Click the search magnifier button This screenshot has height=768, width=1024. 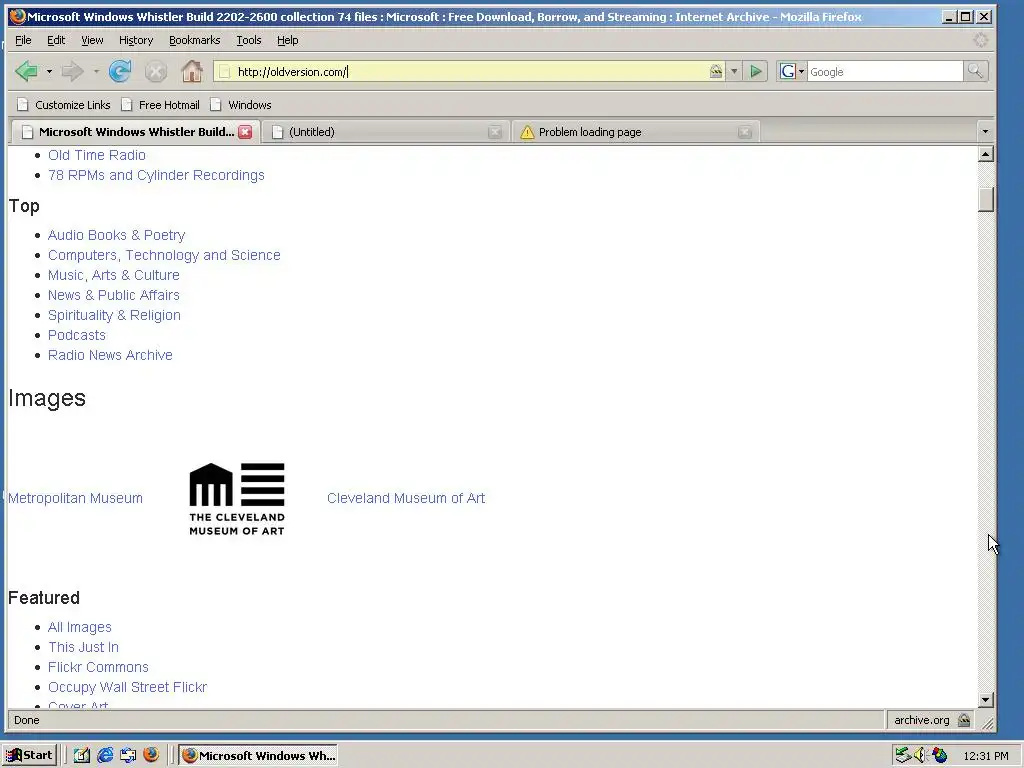975,71
